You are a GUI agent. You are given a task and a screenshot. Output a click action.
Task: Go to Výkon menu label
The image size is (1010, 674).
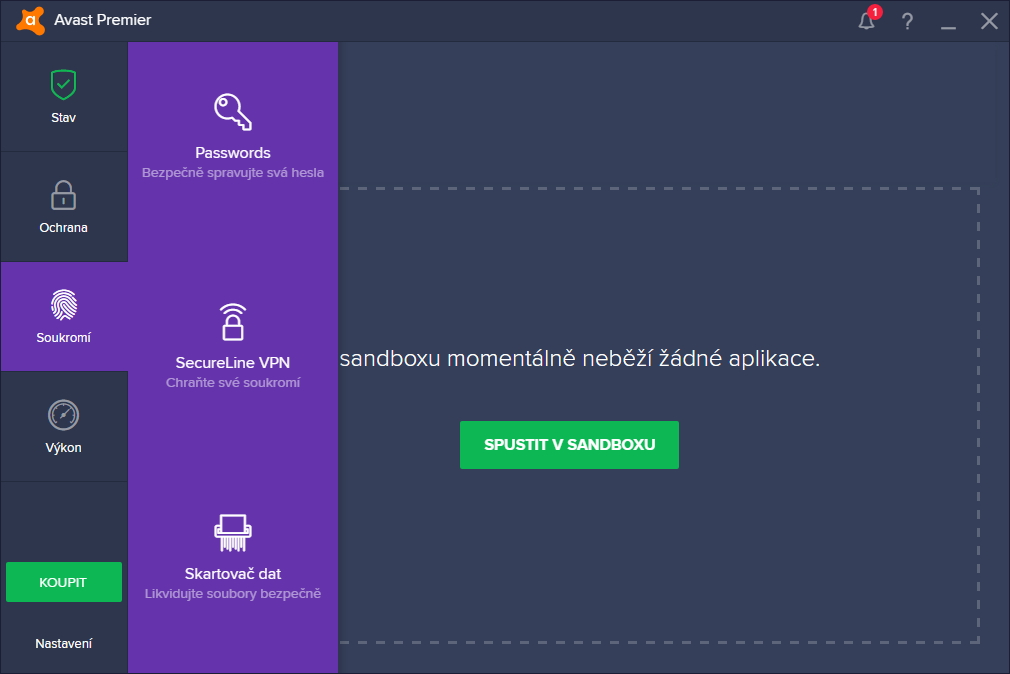click(63, 448)
